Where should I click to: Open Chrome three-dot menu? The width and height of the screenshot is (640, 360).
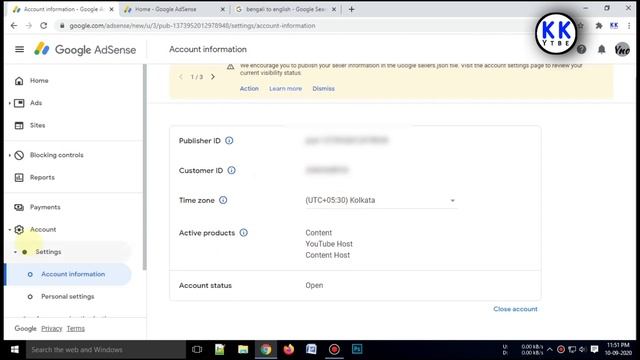click(x=629, y=26)
